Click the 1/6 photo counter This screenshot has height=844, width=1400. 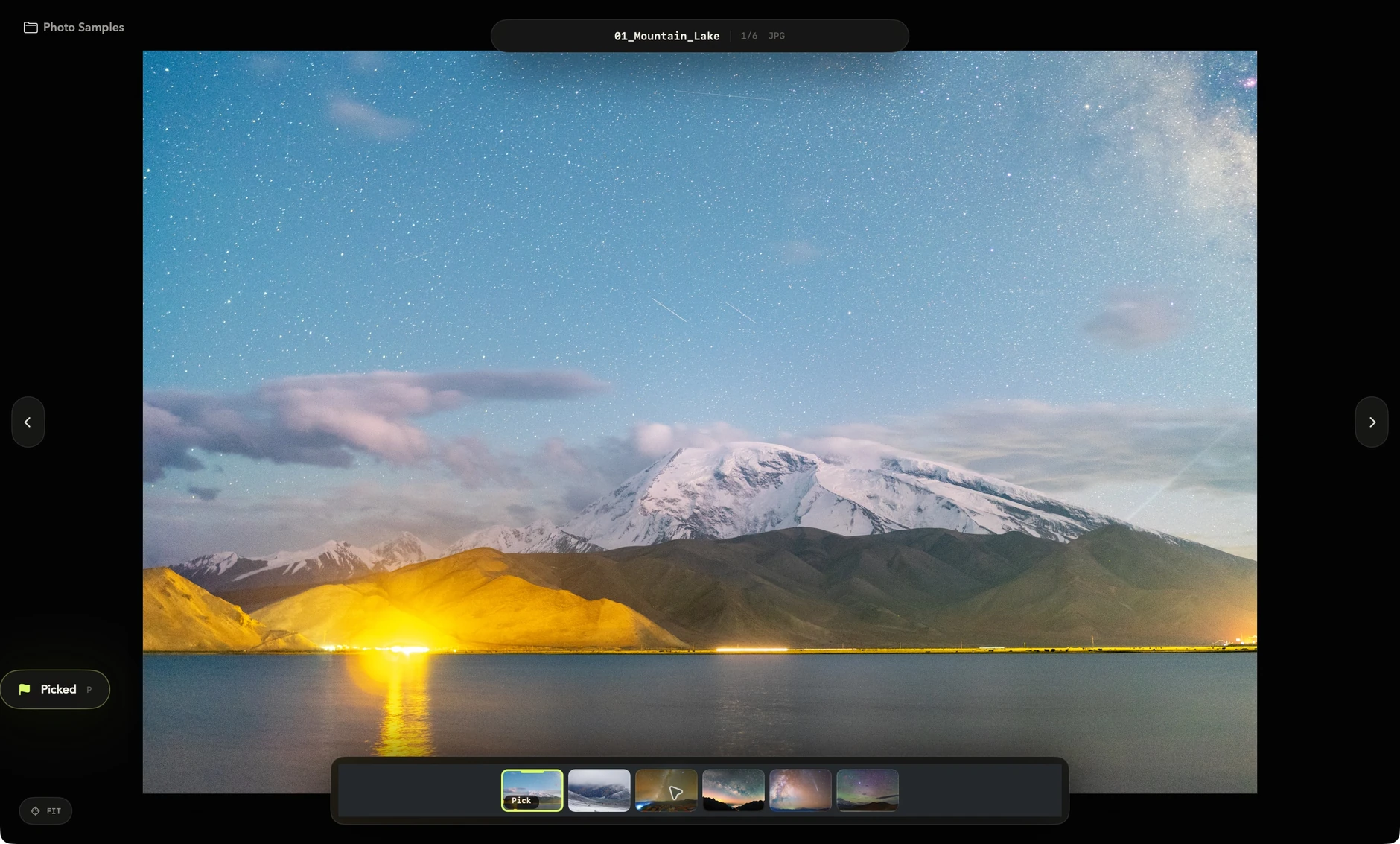[x=749, y=36]
